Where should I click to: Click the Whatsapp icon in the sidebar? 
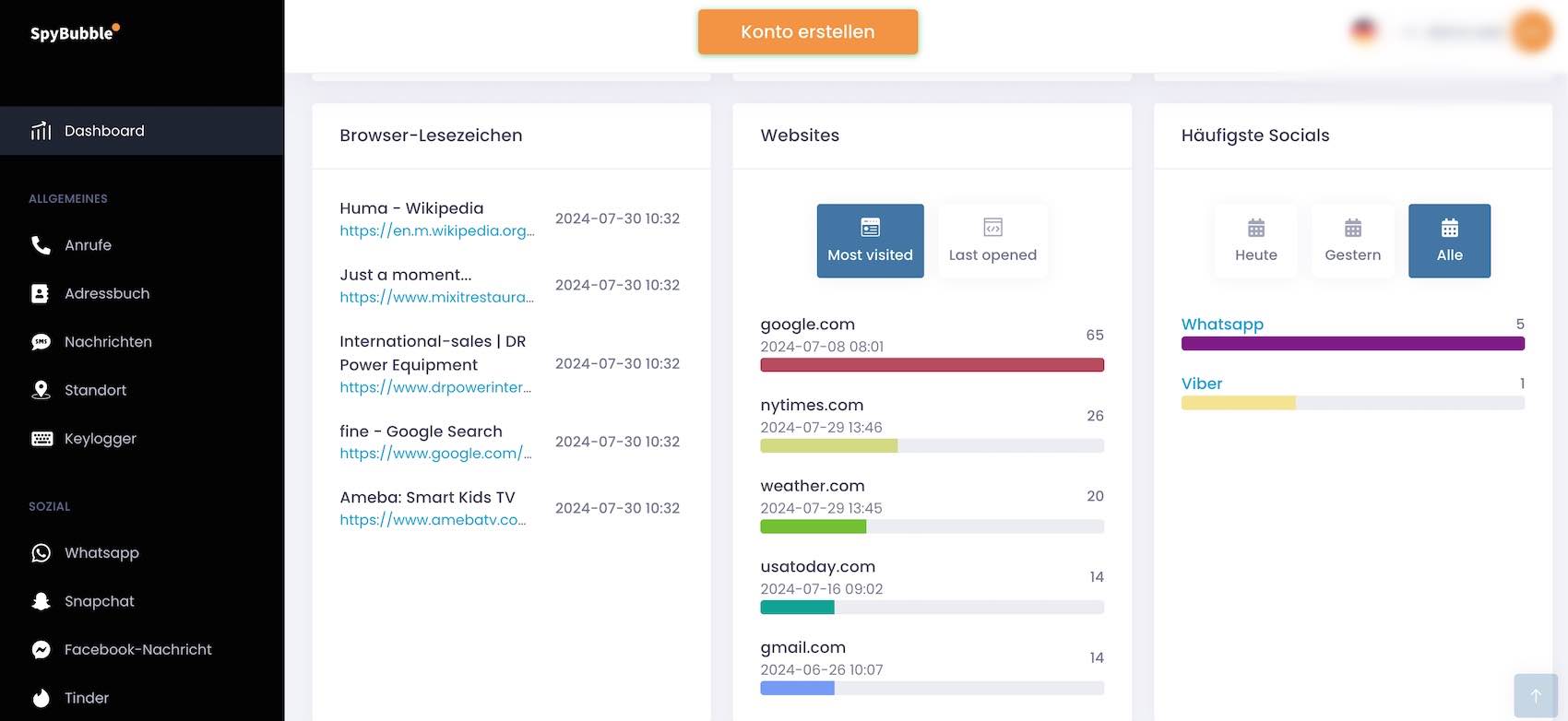(x=42, y=553)
